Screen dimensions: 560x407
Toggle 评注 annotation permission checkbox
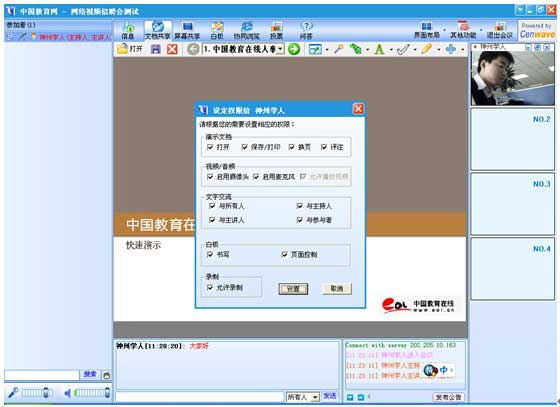click(324, 147)
